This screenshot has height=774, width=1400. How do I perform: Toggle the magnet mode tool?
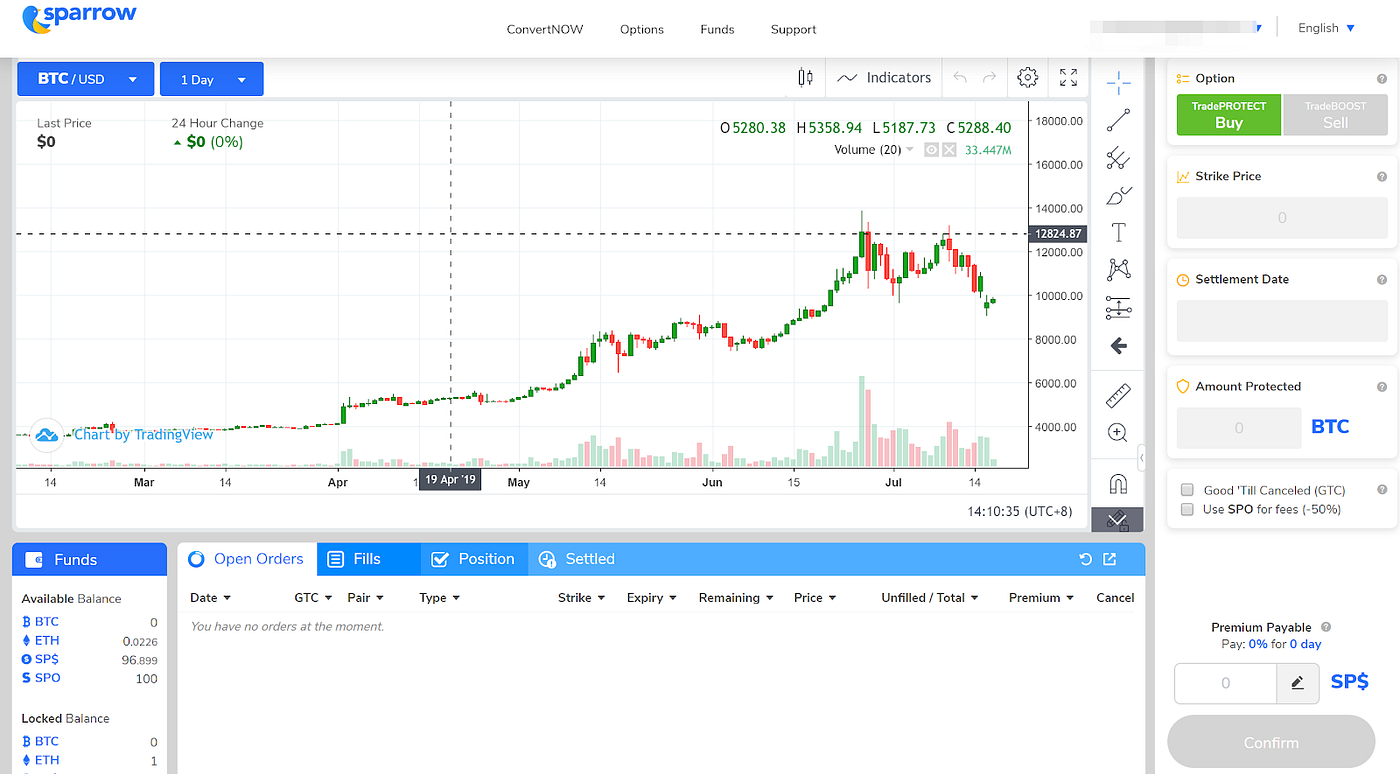coord(1118,485)
